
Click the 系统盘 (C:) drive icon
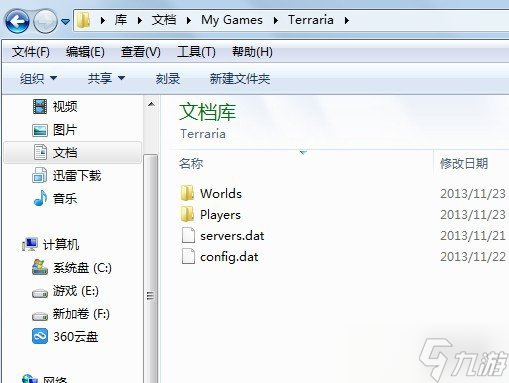[x=40, y=267]
